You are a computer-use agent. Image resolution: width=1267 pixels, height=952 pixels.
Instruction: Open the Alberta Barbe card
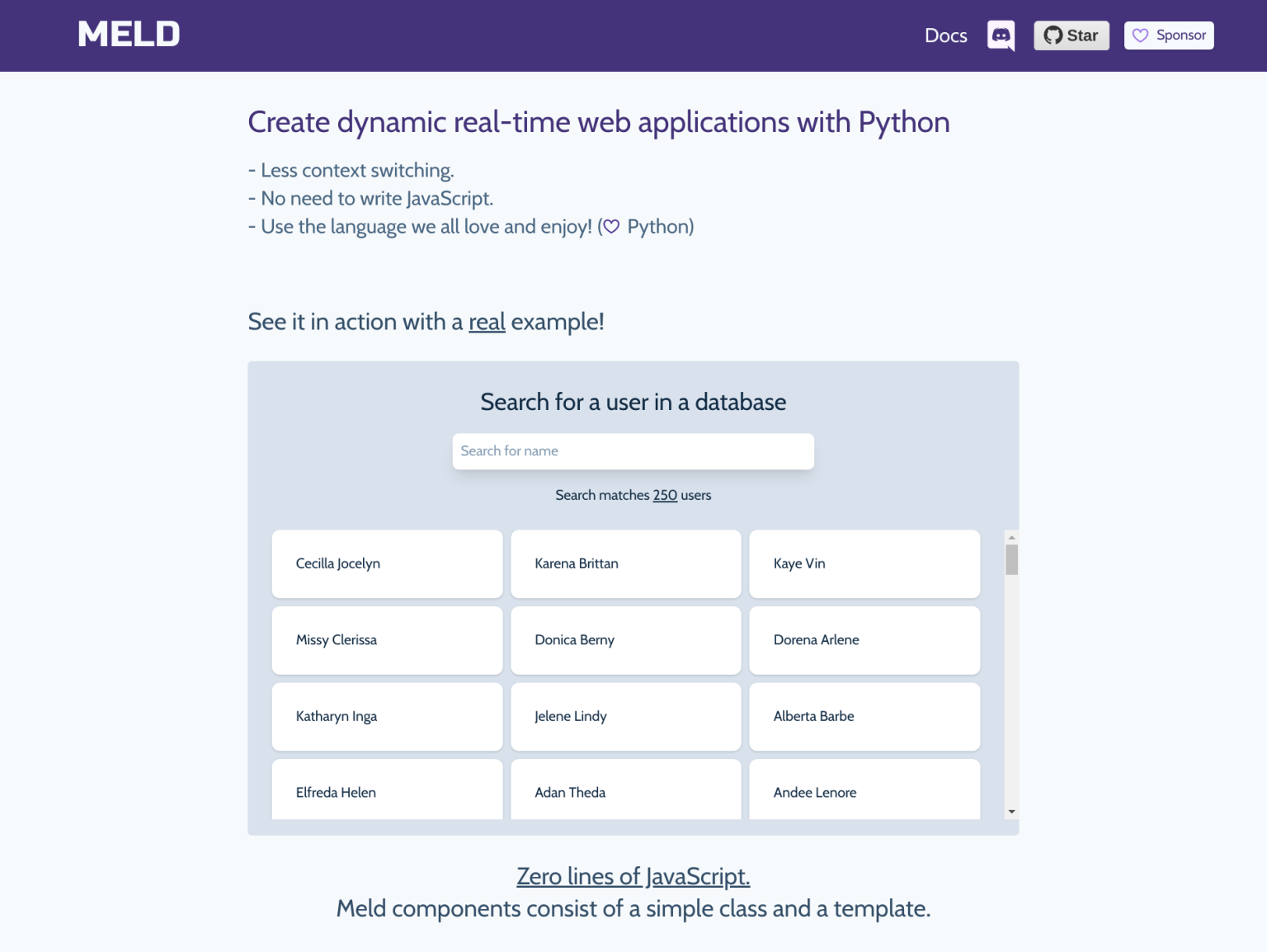point(864,716)
